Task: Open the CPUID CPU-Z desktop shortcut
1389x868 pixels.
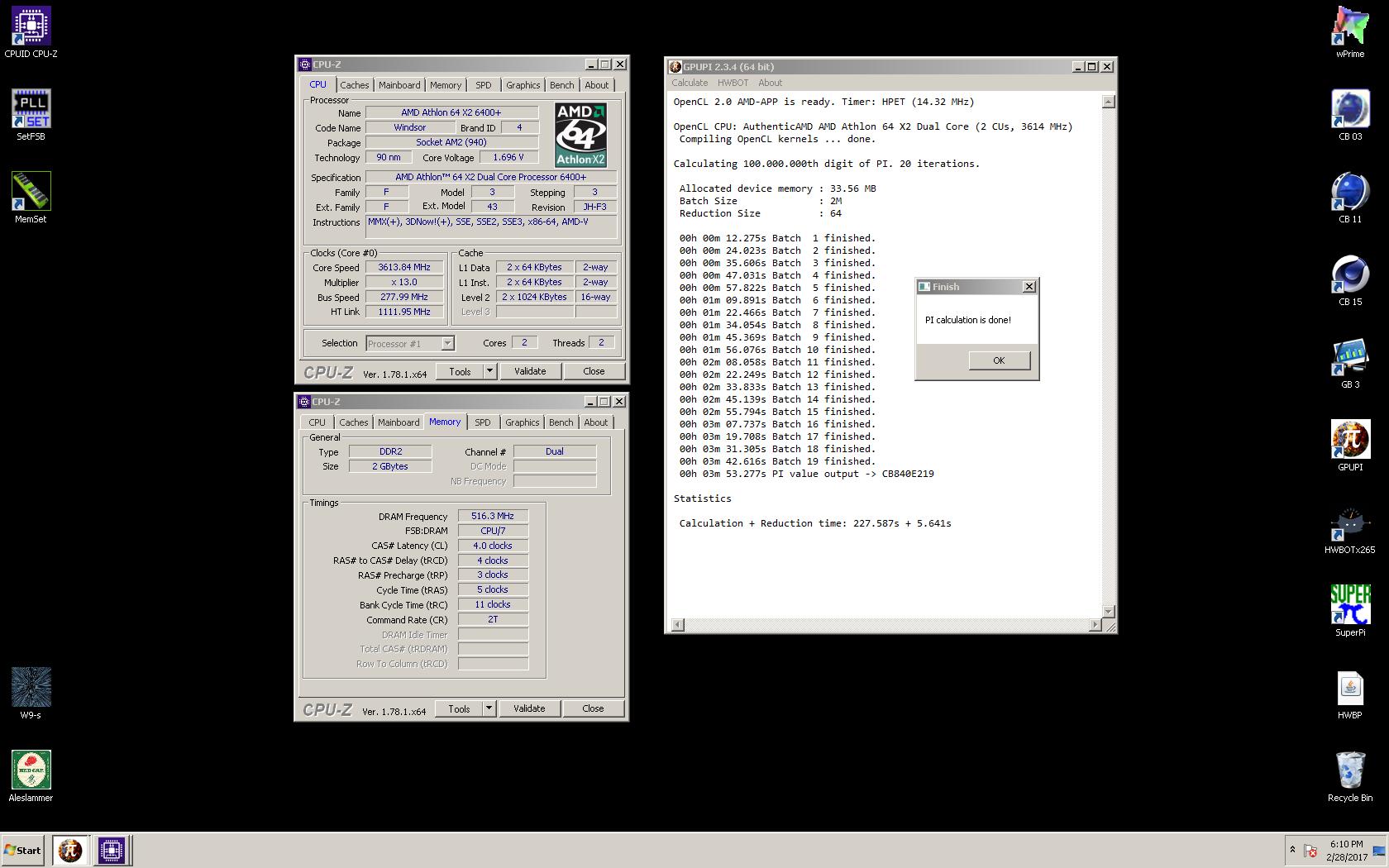Action: tap(31, 32)
